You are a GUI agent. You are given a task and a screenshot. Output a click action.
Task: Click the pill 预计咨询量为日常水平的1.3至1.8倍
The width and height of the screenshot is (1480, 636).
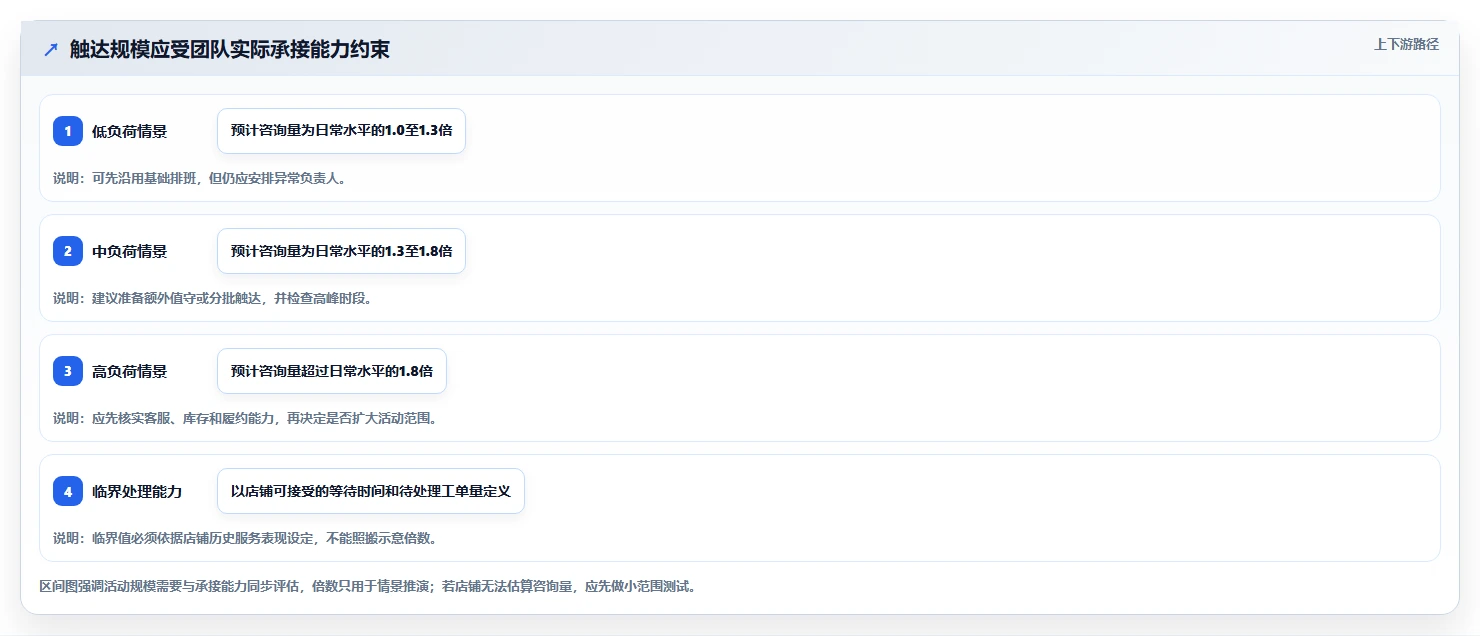(x=341, y=251)
